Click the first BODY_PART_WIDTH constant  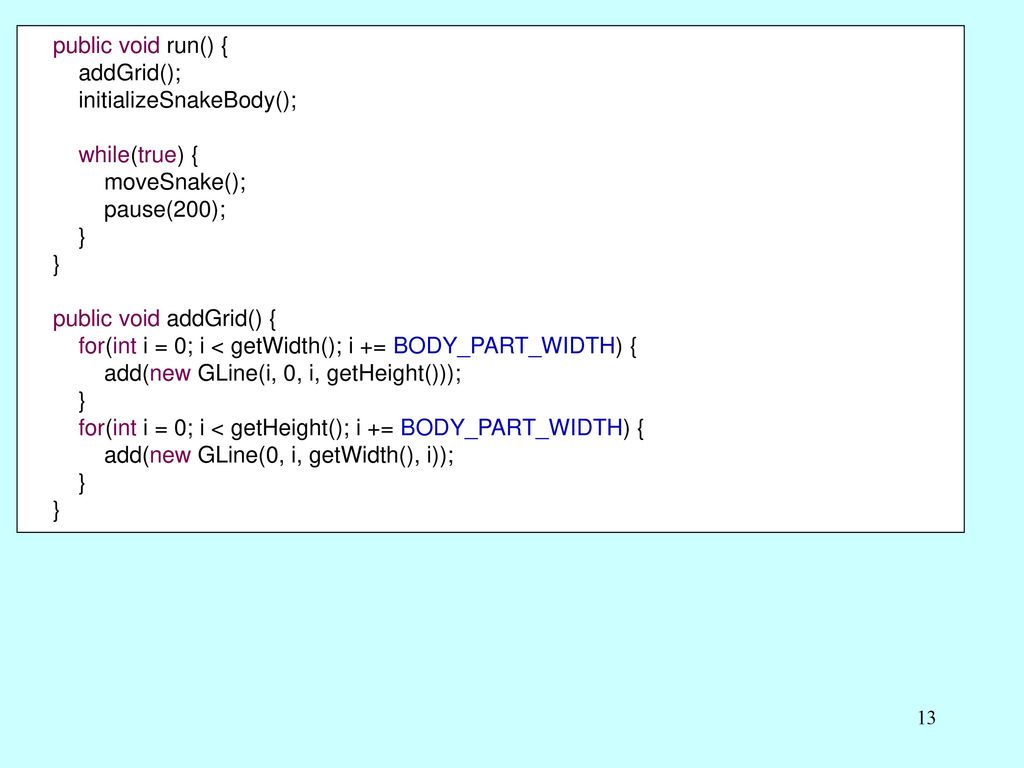pyautogui.click(x=504, y=346)
